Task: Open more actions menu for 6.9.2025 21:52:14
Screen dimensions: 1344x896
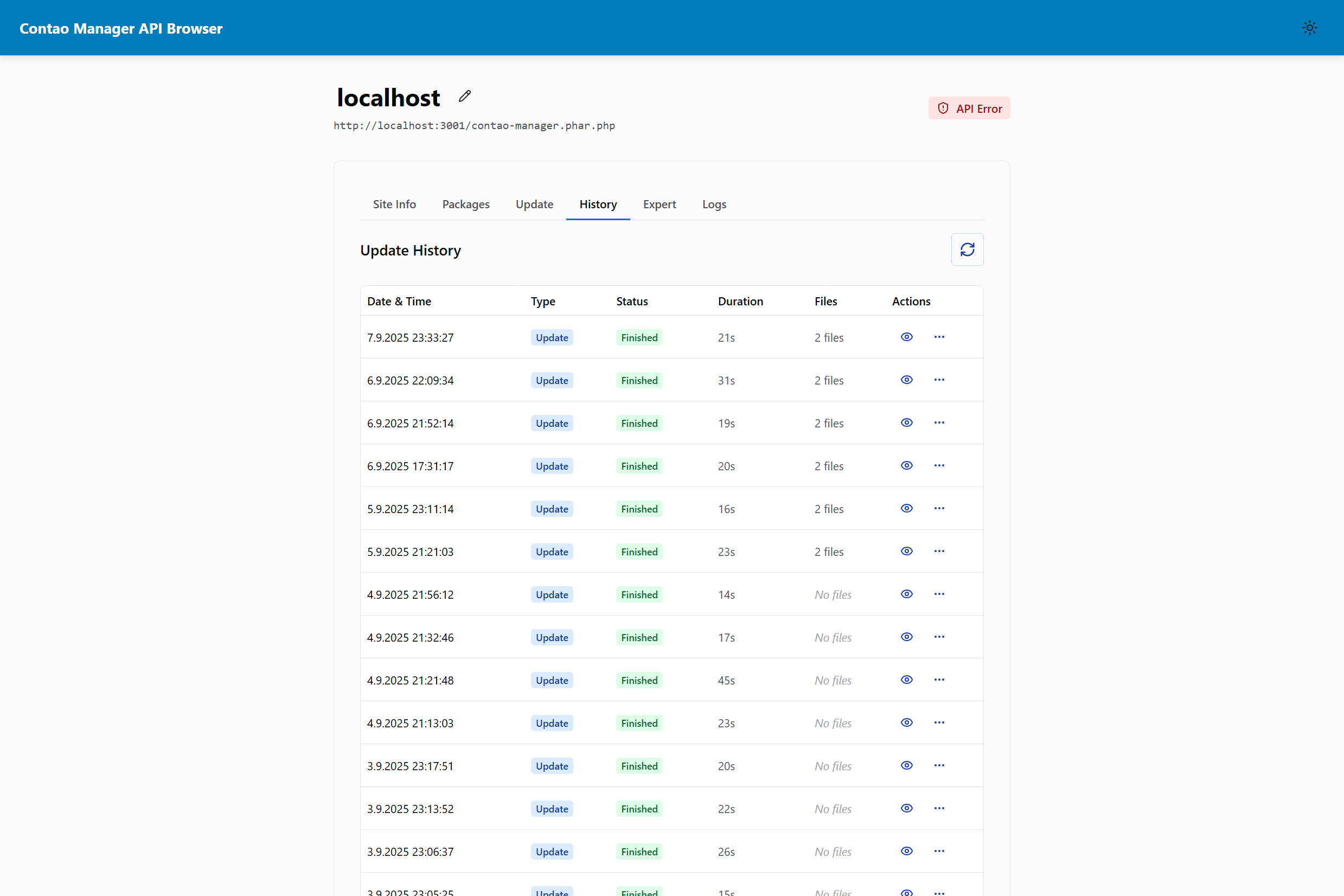Action: click(x=939, y=423)
